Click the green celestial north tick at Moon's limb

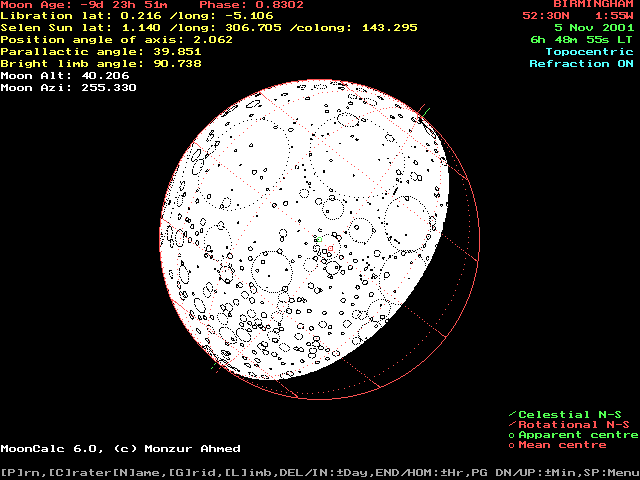426,112
